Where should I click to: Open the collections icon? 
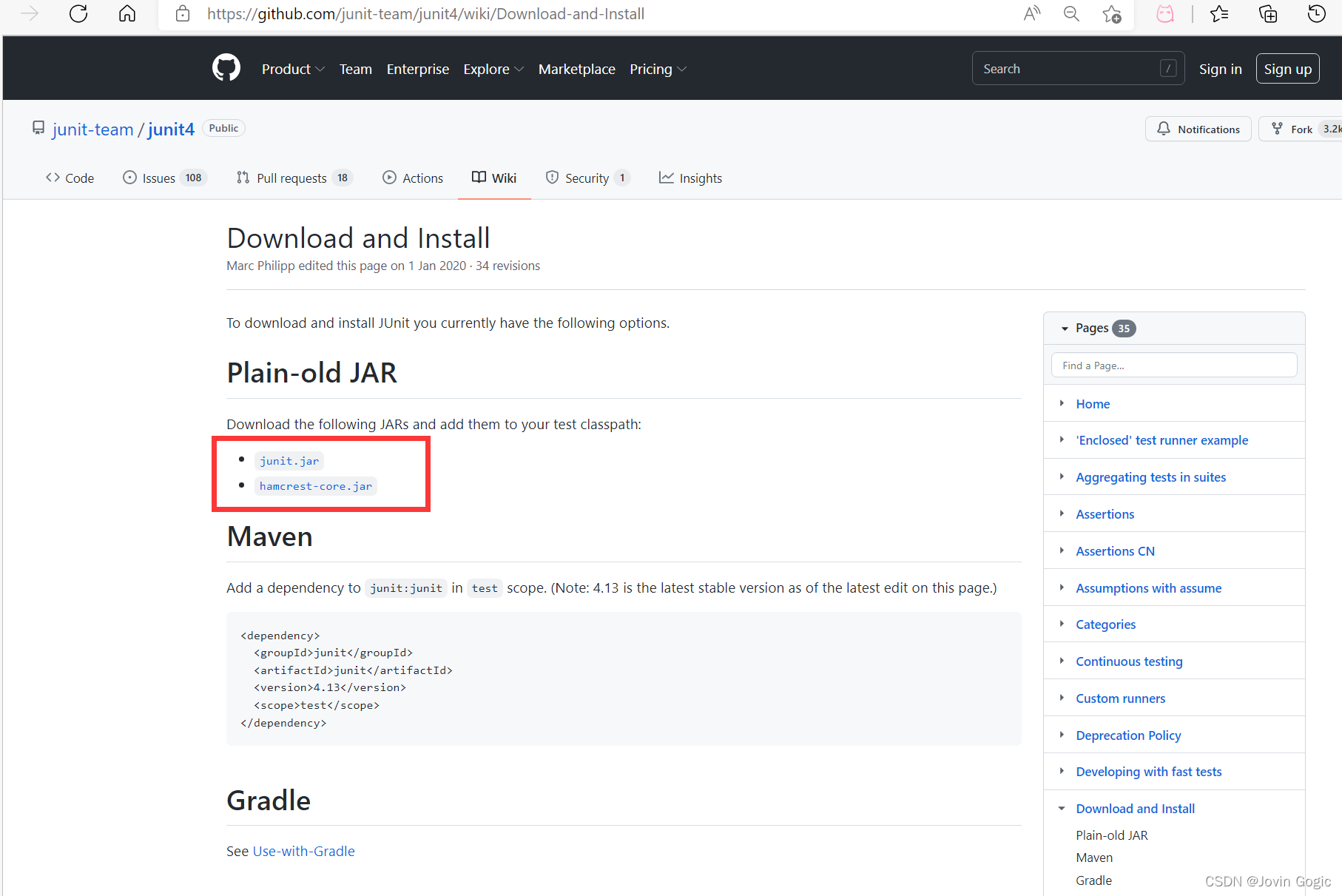point(1268,13)
